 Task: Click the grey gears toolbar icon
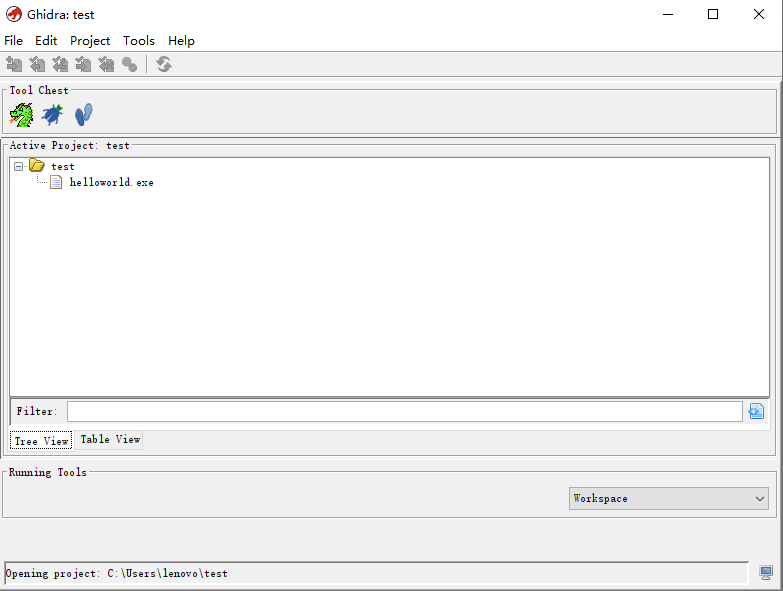click(129, 64)
